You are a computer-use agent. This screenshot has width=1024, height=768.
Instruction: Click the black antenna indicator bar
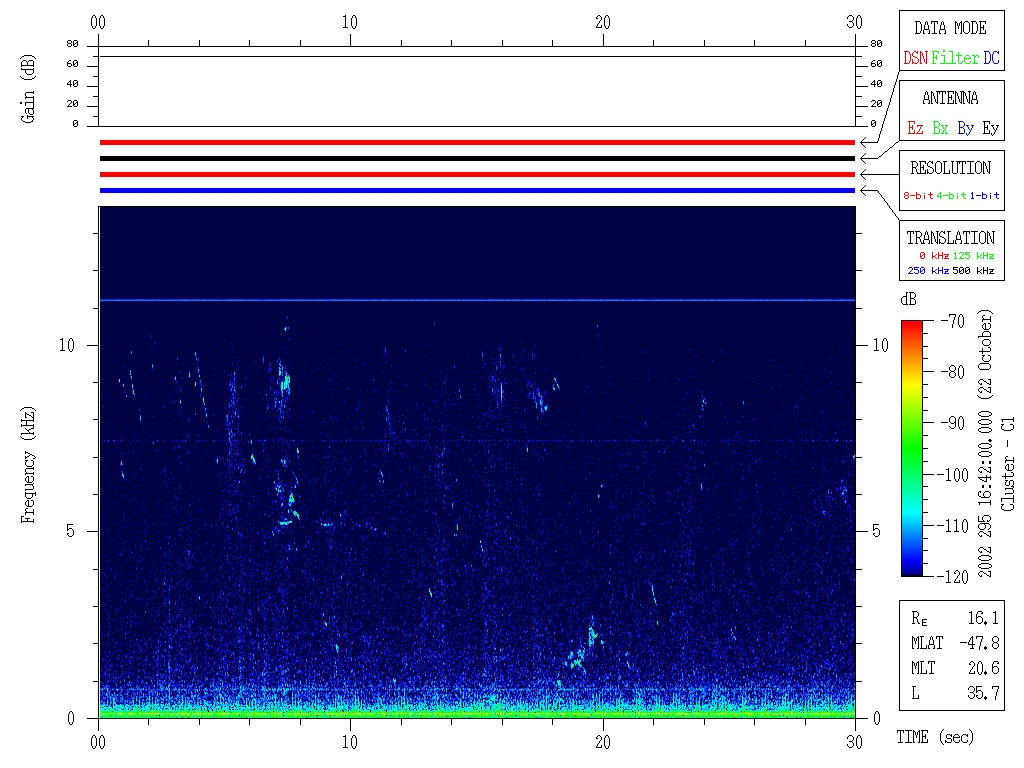coord(477,158)
